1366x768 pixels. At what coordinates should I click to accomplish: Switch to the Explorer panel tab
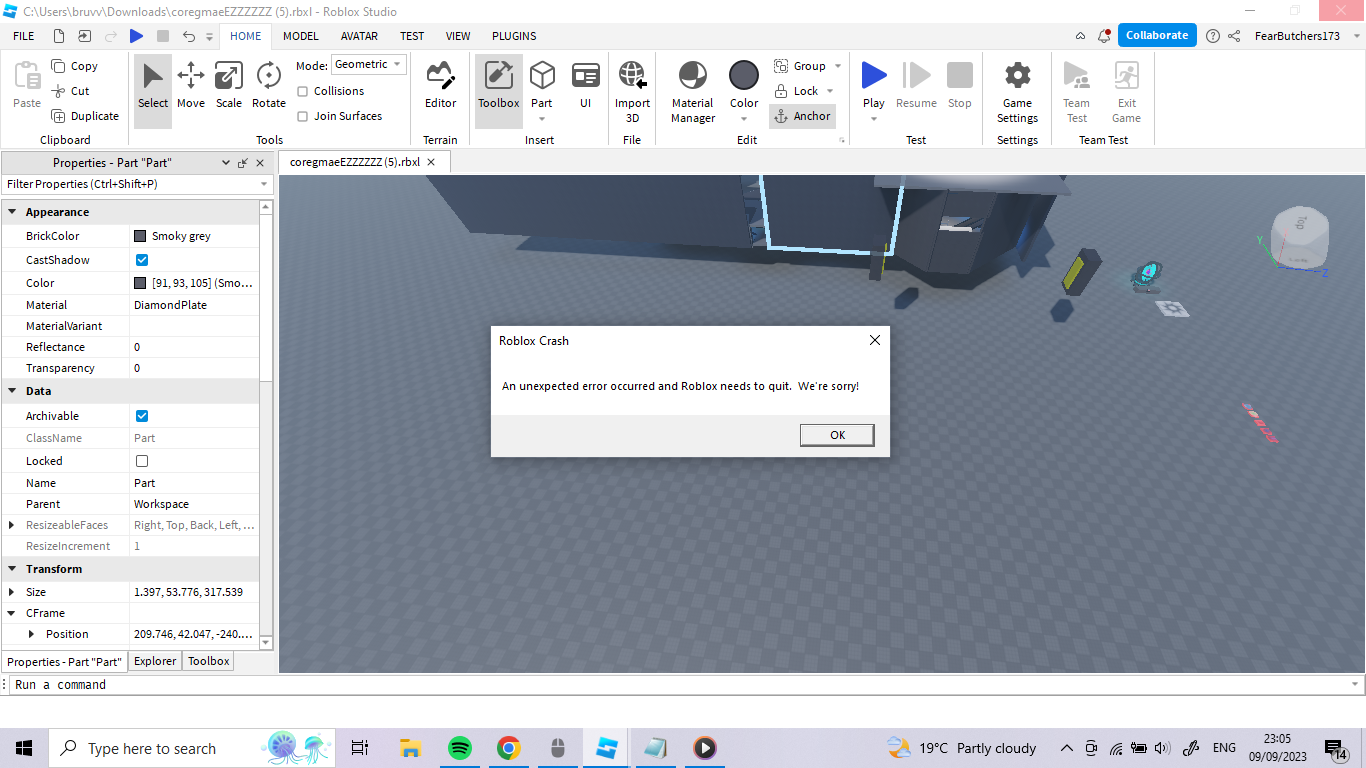[155, 661]
